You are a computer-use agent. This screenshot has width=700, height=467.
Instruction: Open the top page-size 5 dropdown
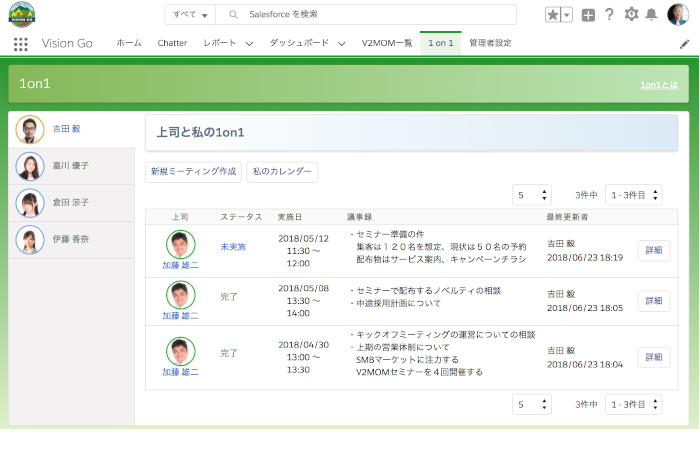click(532, 195)
